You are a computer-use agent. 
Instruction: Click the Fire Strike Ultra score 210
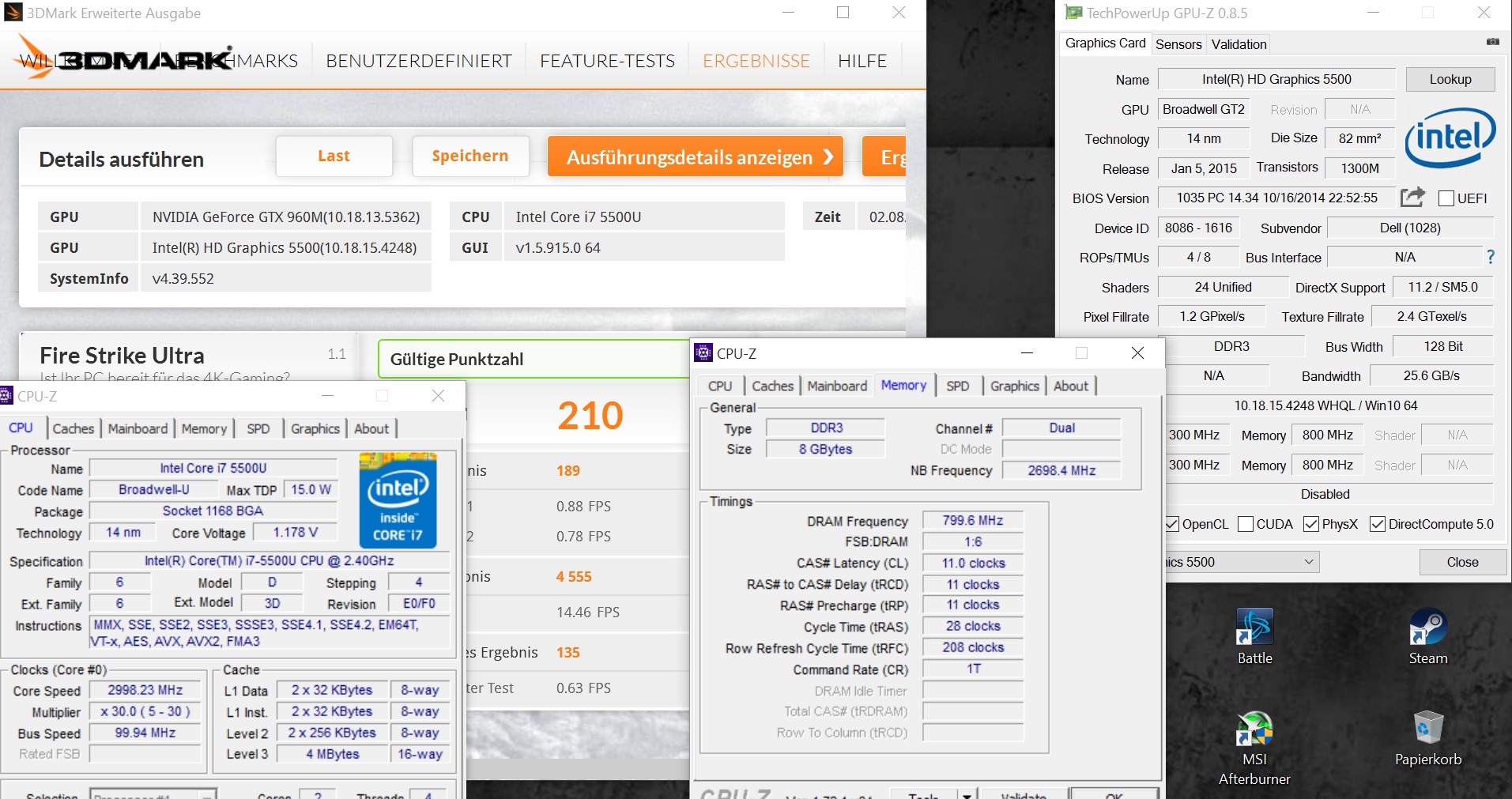click(x=590, y=416)
